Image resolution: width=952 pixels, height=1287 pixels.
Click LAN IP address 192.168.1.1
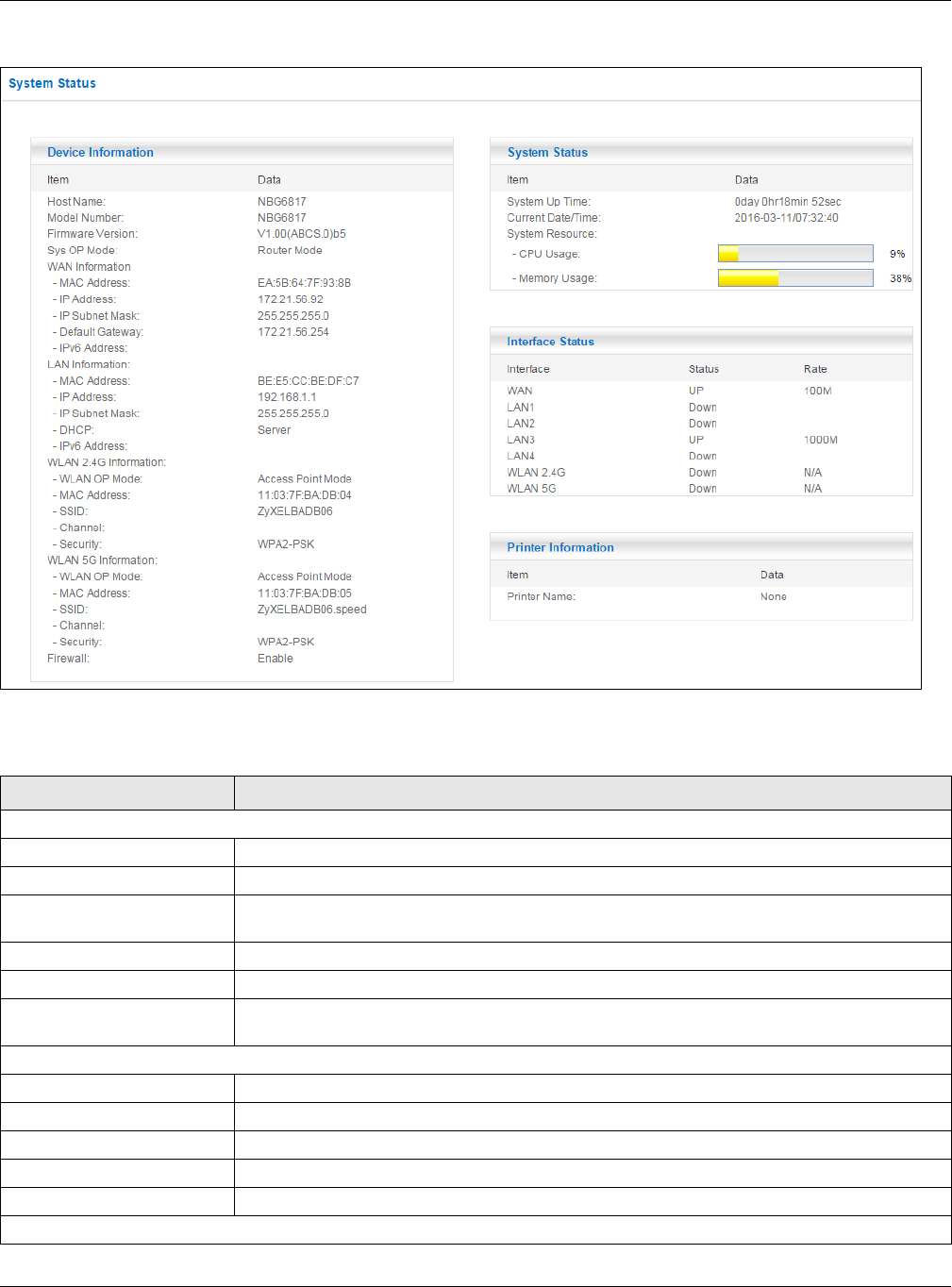tap(287, 397)
